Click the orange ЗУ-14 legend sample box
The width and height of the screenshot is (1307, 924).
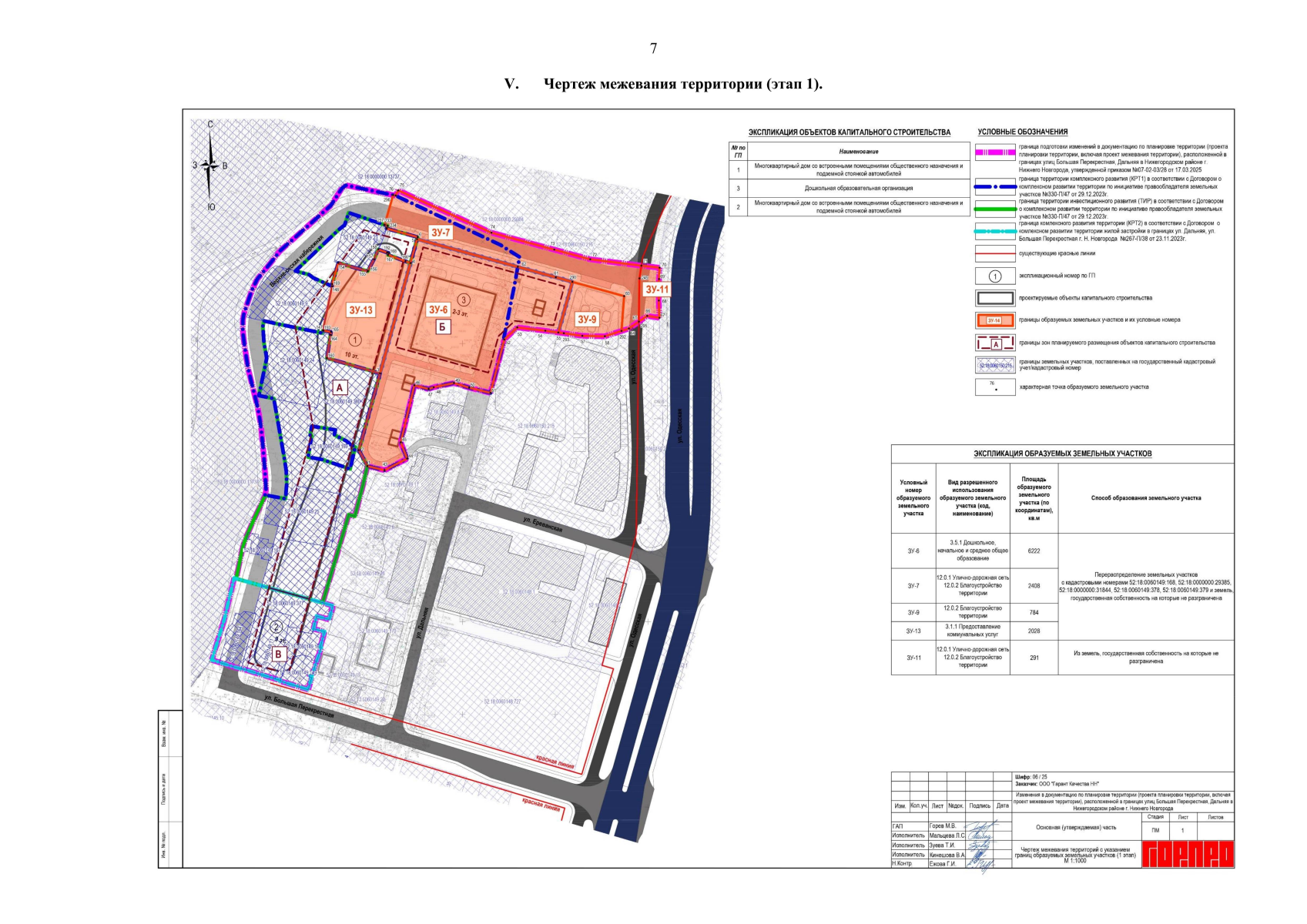(x=994, y=320)
